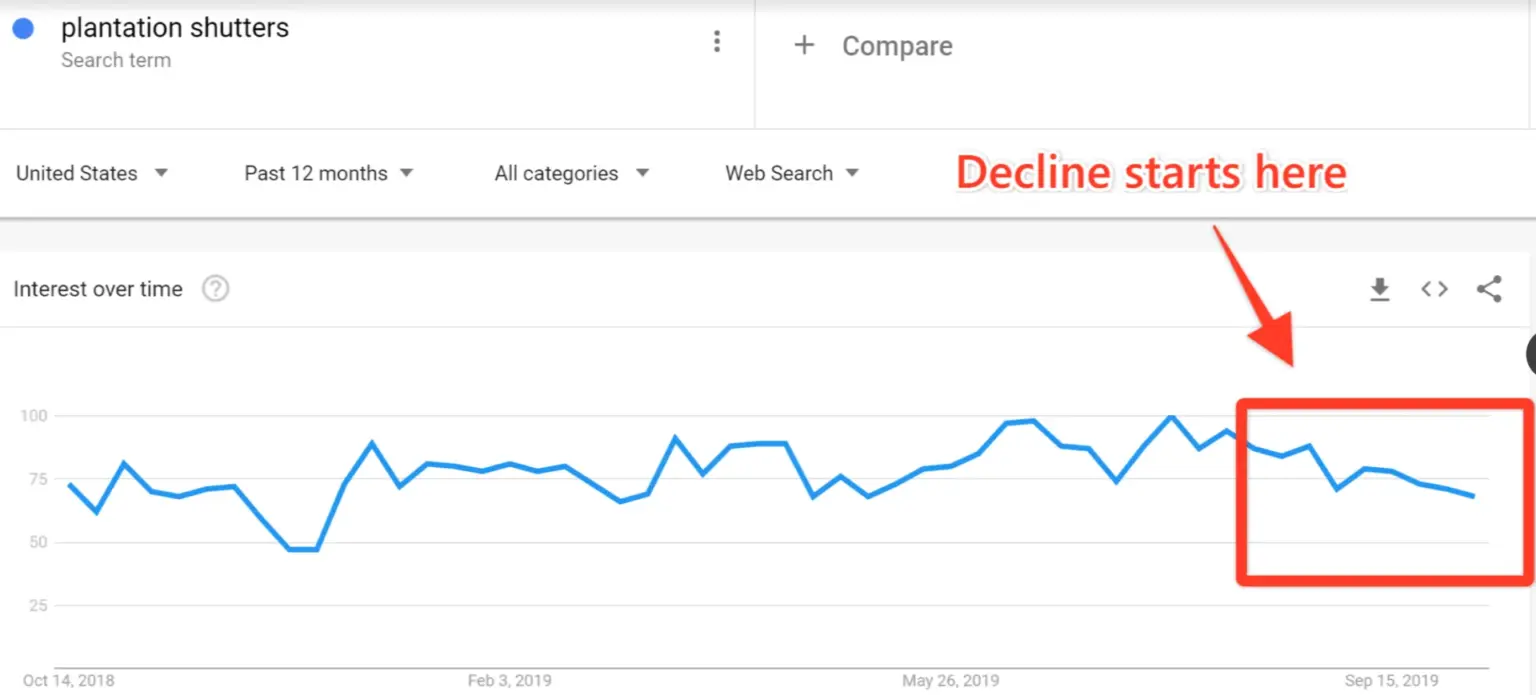
Task: Click the blue dot beside plantation shutters
Action: [23, 29]
